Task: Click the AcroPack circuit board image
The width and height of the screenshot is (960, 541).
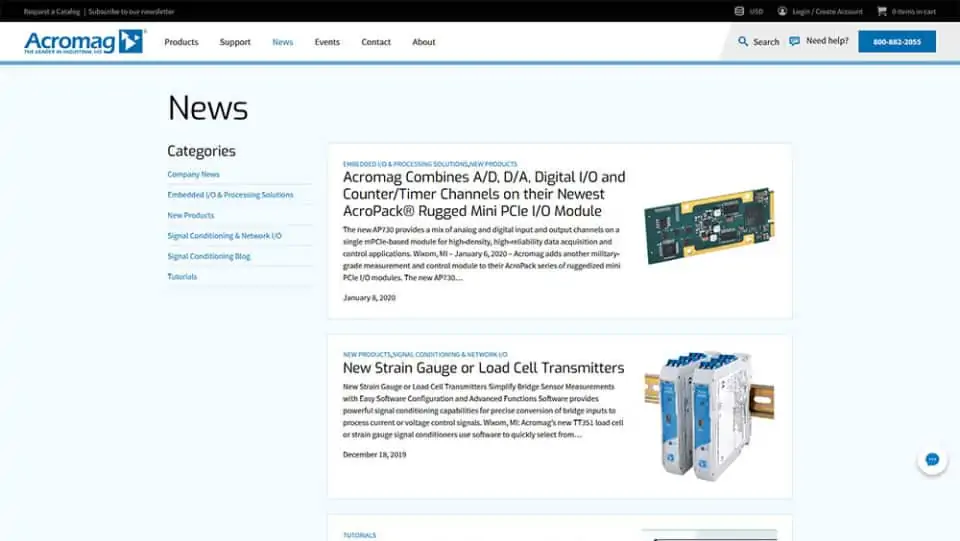Action: click(x=710, y=226)
